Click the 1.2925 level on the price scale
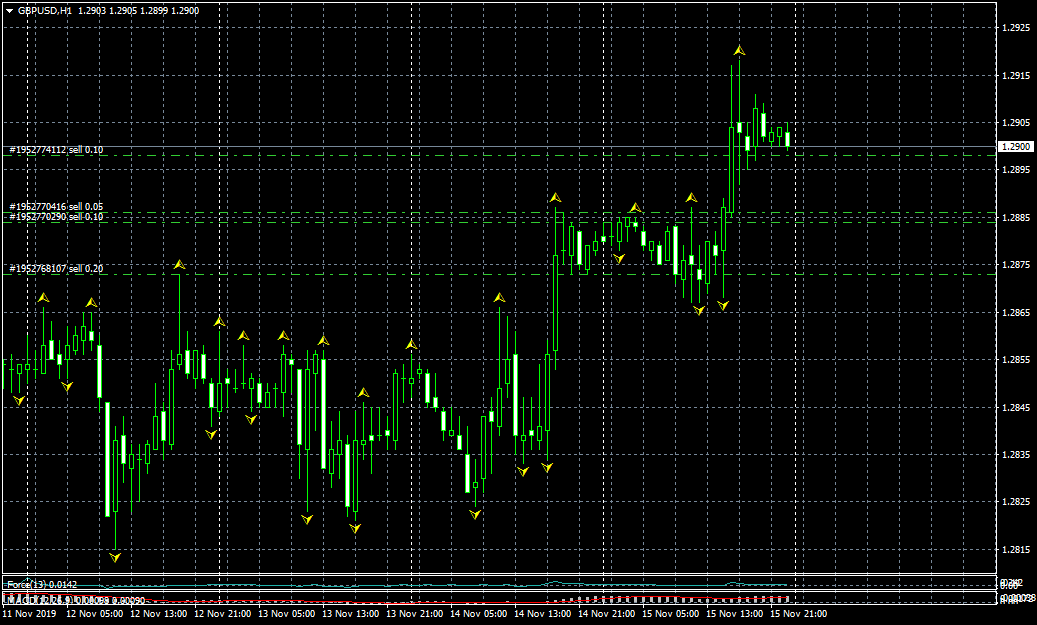Screen dimensions: 1037x625 click(1016, 28)
